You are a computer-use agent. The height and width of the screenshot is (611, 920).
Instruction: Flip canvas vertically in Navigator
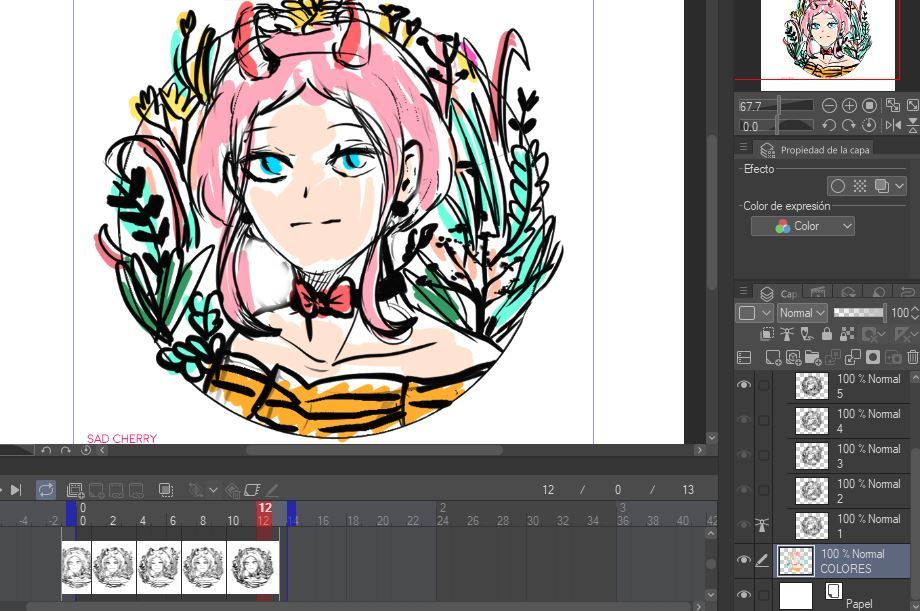click(x=913, y=125)
